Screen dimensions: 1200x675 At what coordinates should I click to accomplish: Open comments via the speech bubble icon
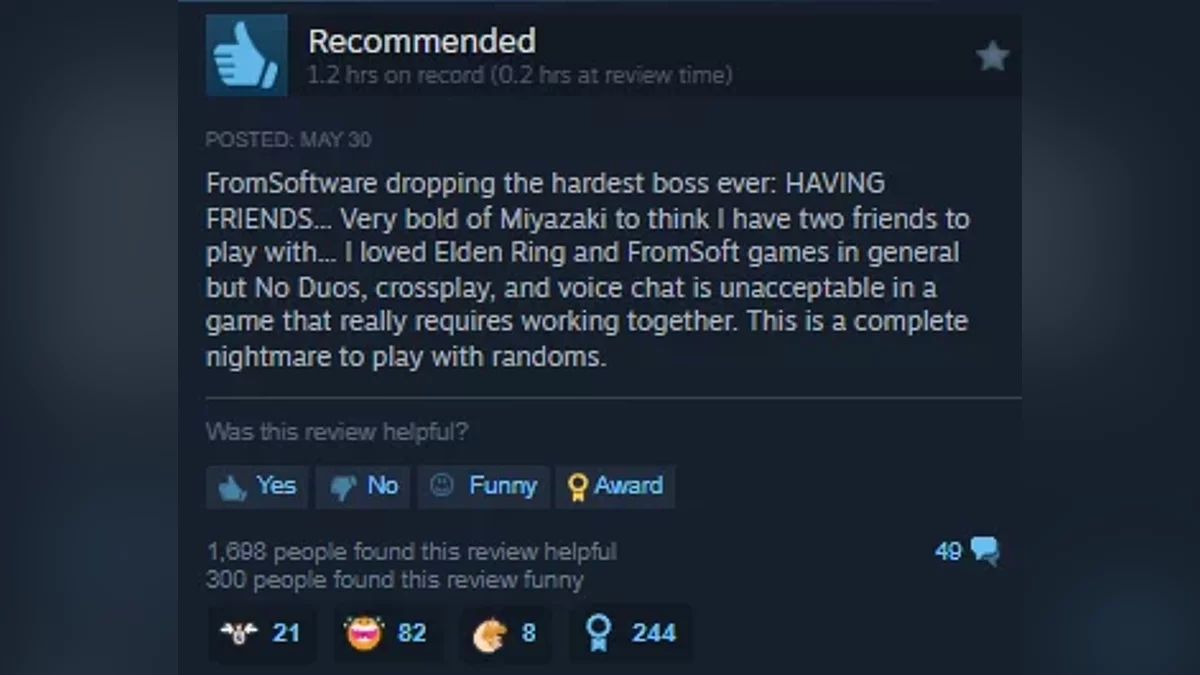click(984, 551)
